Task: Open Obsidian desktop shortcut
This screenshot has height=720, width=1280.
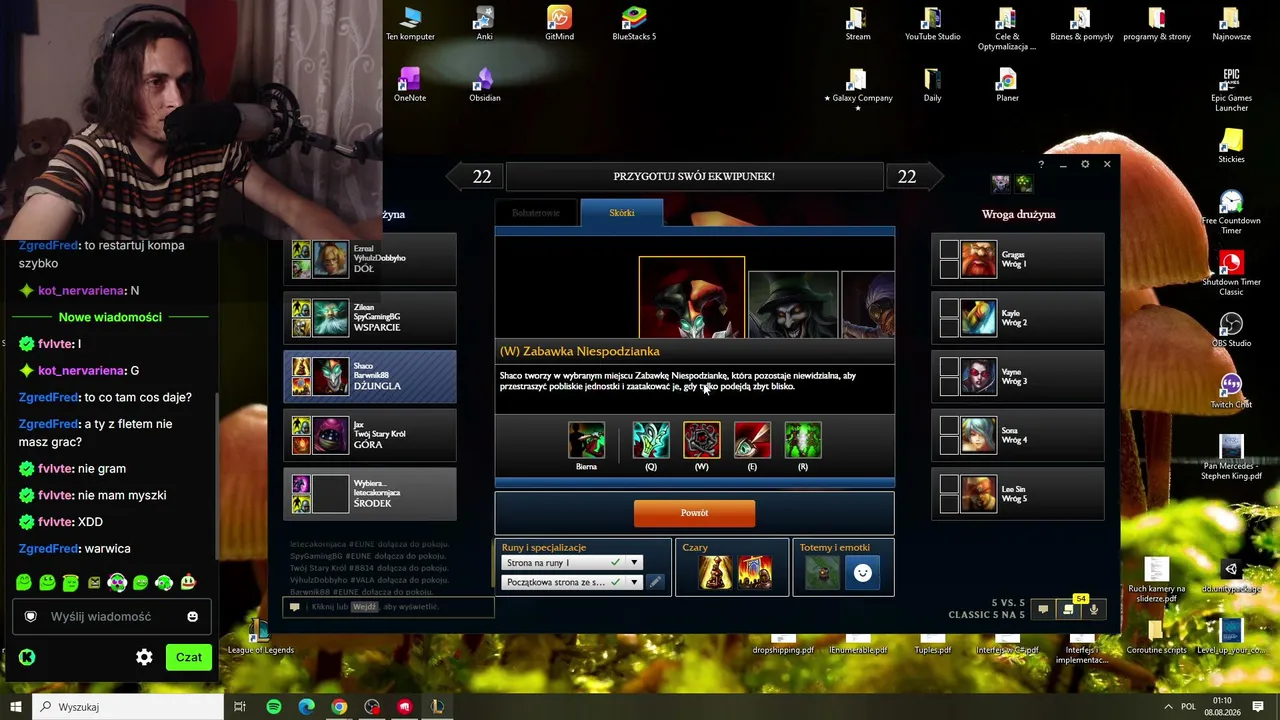Action: (x=485, y=85)
